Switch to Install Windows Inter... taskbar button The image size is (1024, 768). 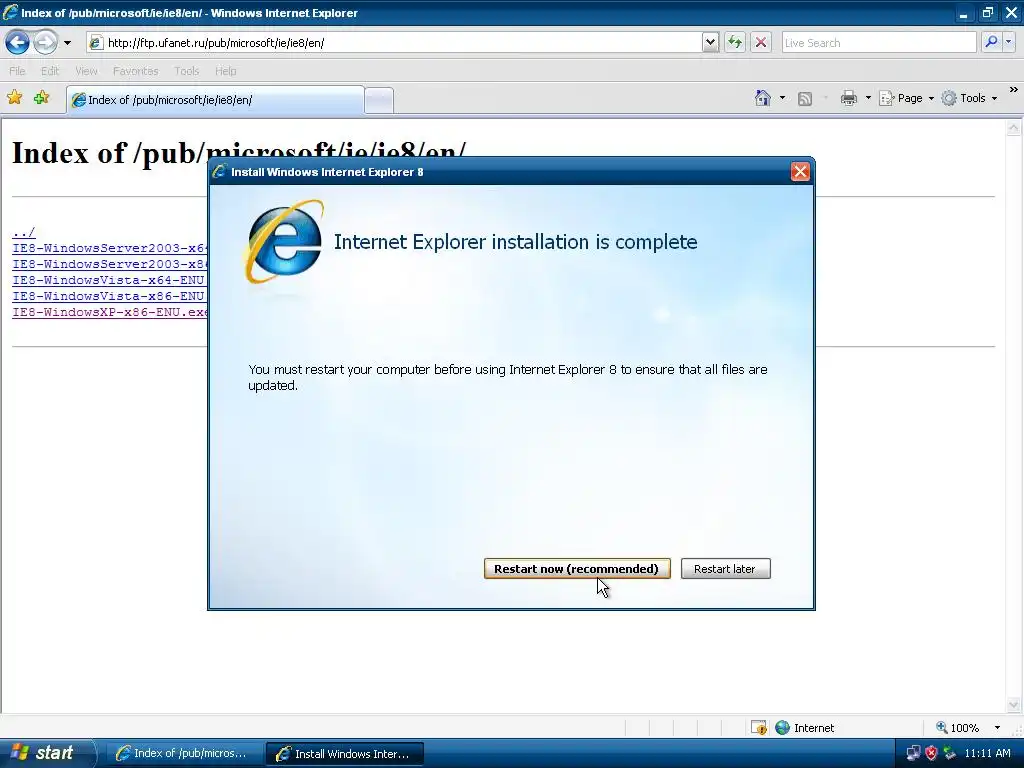click(x=345, y=754)
